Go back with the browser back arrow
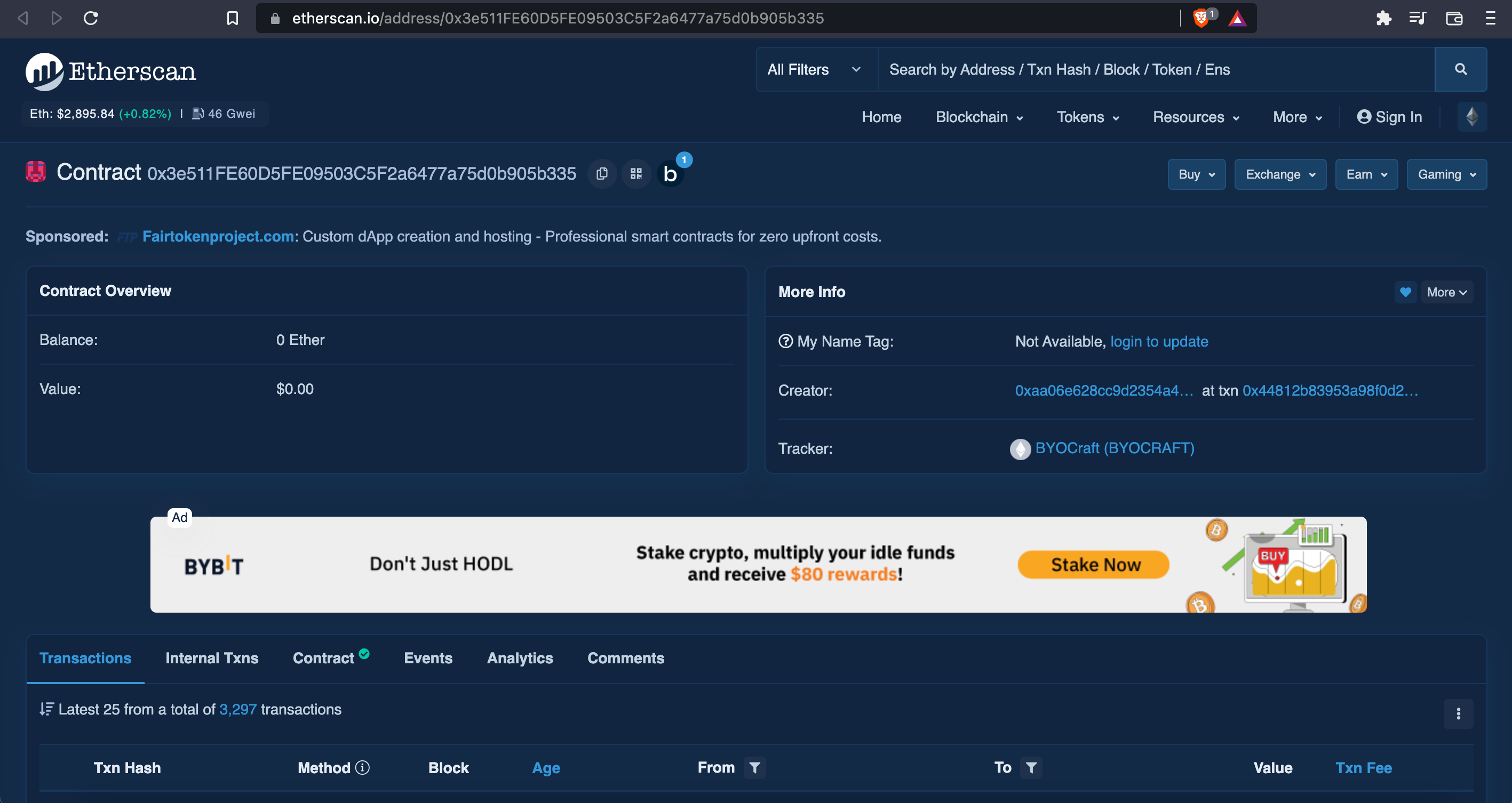Image resolution: width=1512 pixels, height=803 pixels. pos(22,18)
